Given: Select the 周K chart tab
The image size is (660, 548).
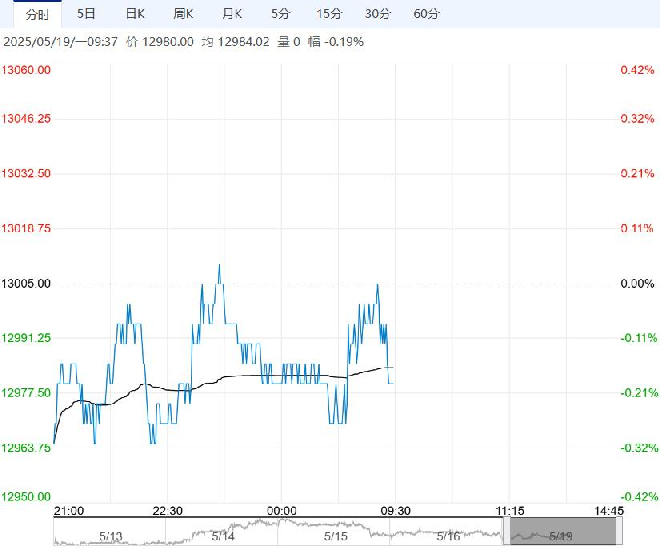Looking at the screenshot, I should [x=184, y=14].
